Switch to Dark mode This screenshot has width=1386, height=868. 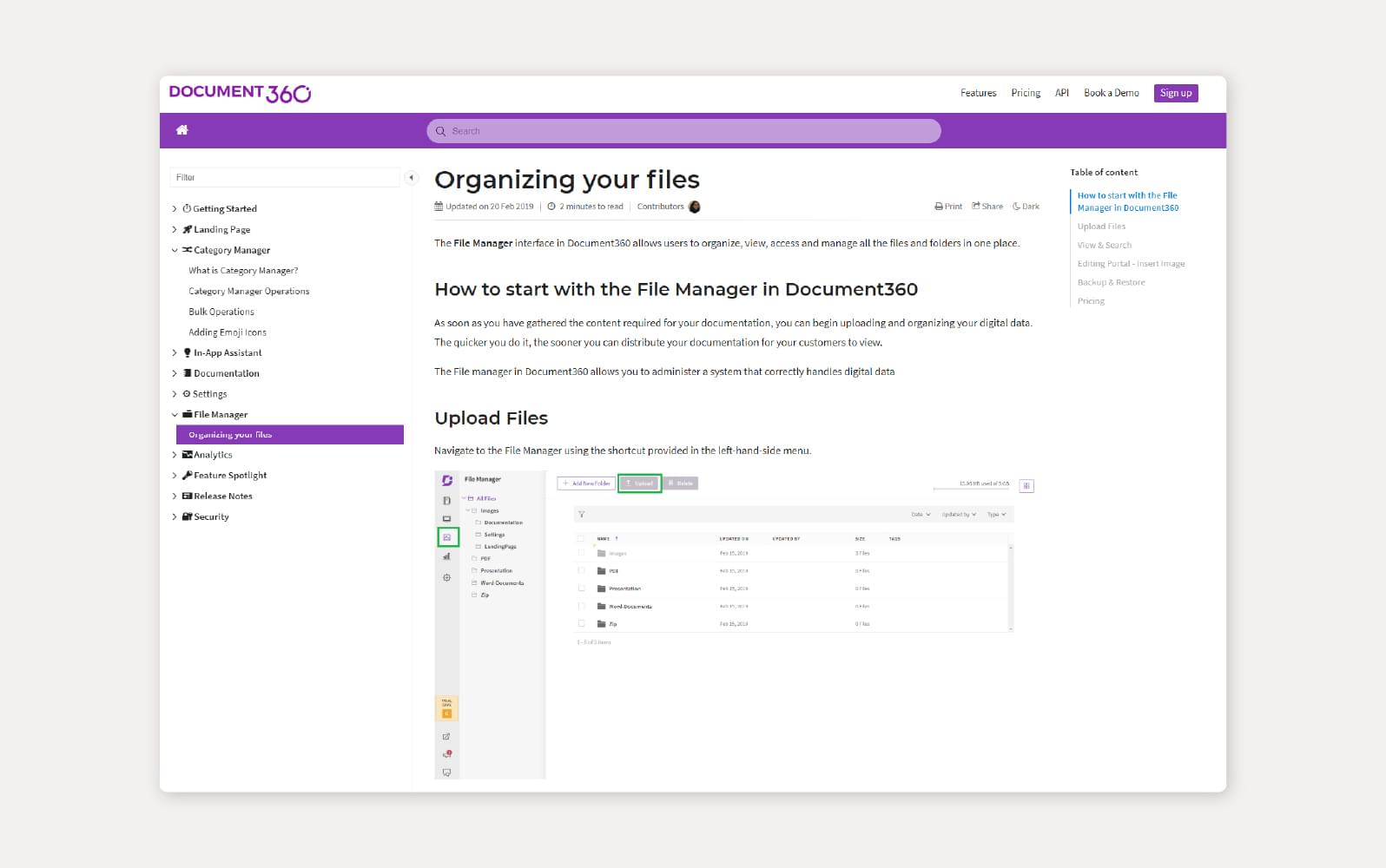1026,207
